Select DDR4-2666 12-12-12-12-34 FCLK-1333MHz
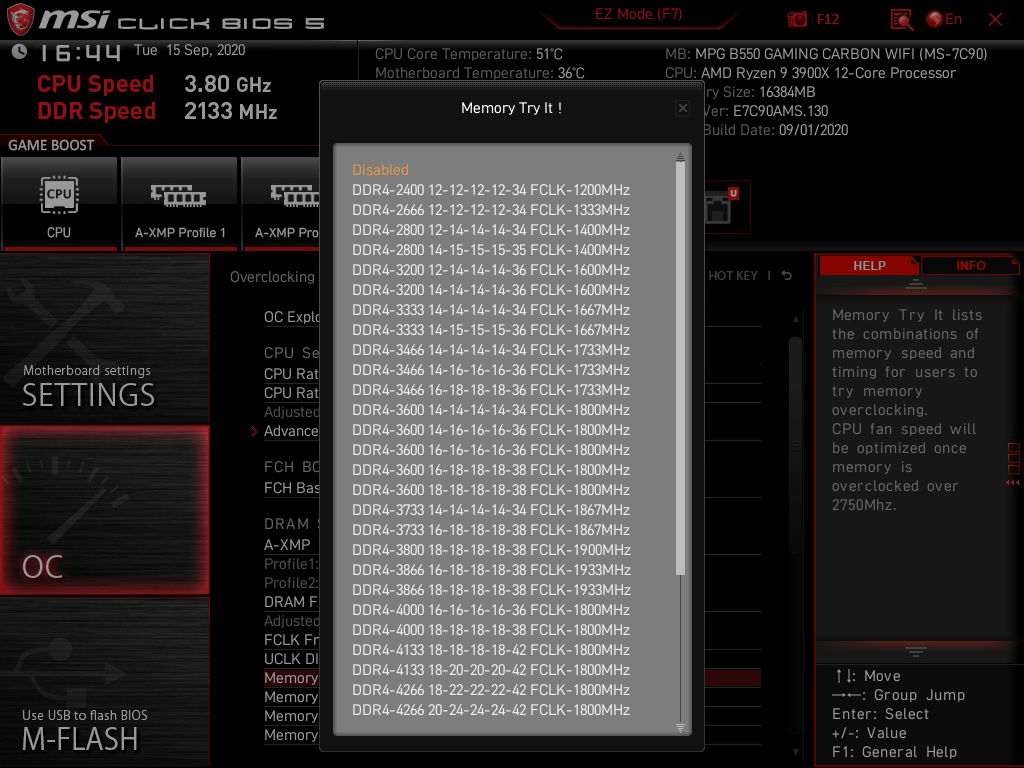This screenshot has height=768, width=1024. coord(490,210)
